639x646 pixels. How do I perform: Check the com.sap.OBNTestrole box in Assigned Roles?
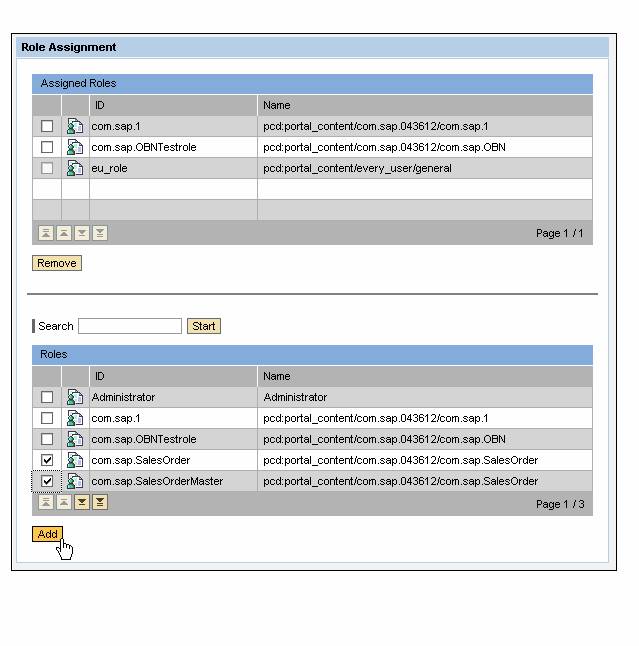(x=47, y=148)
